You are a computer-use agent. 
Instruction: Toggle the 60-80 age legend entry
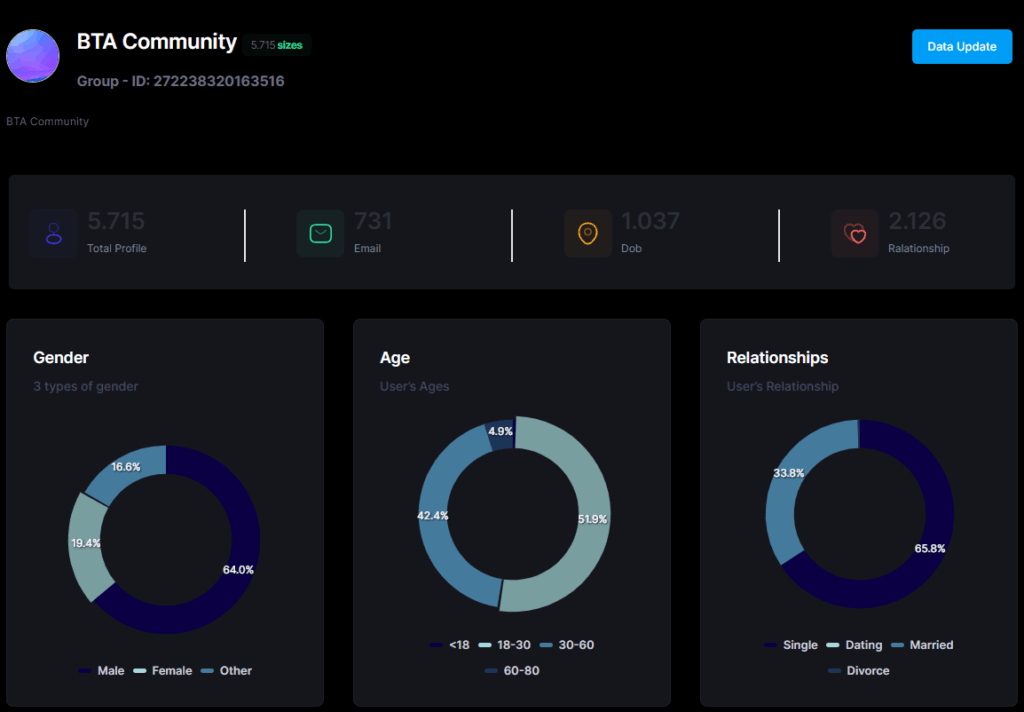click(512, 671)
